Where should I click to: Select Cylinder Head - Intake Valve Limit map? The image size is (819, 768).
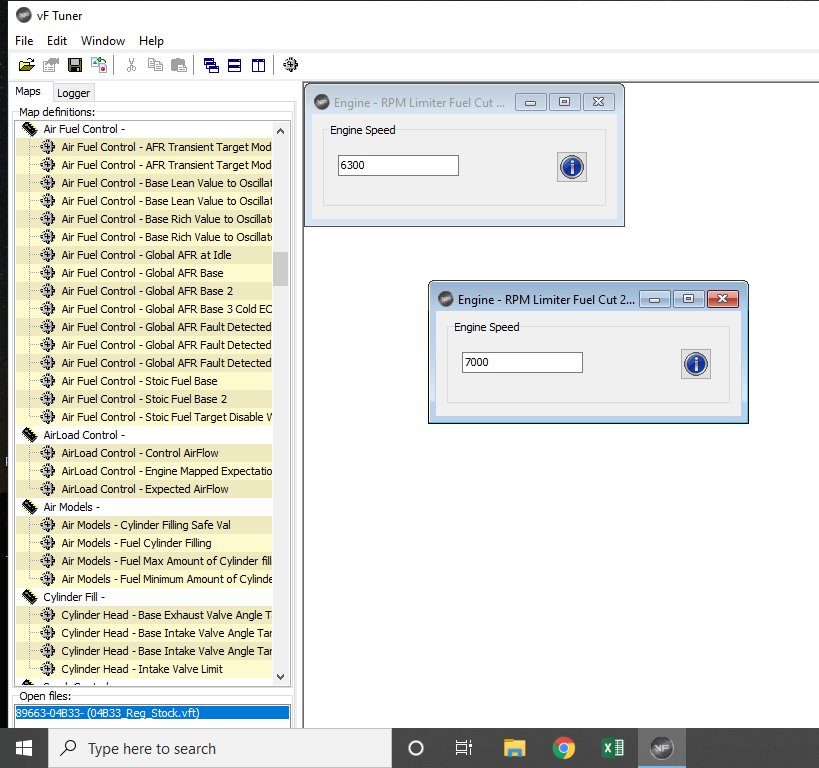click(x=142, y=669)
